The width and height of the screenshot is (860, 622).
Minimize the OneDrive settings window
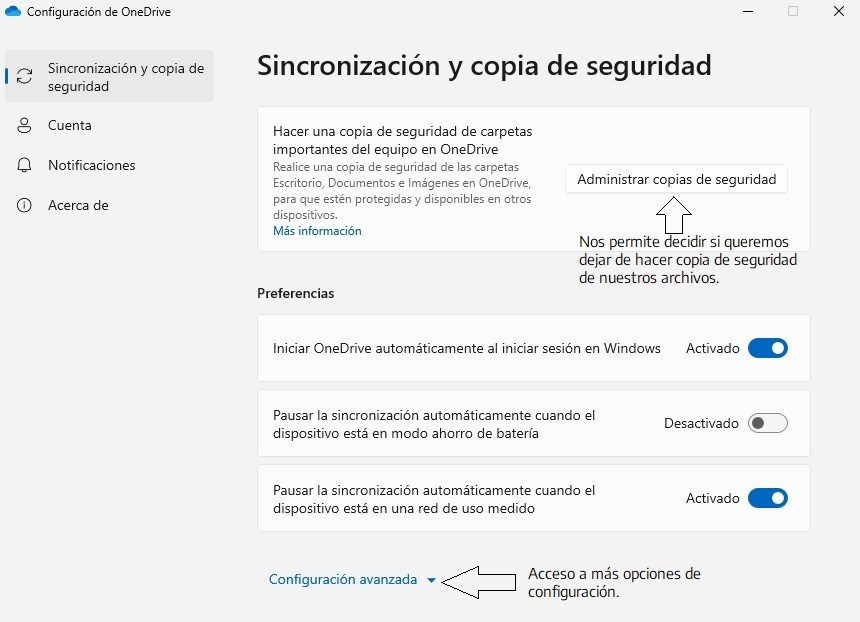(x=748, y=11)
